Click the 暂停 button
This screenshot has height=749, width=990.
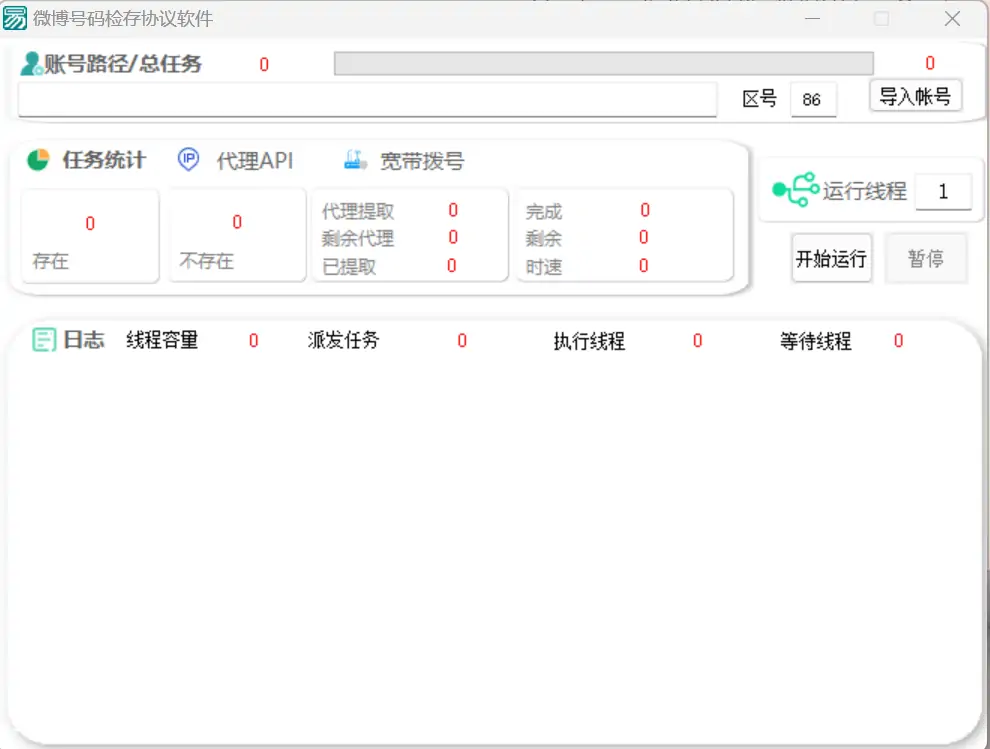926,258
